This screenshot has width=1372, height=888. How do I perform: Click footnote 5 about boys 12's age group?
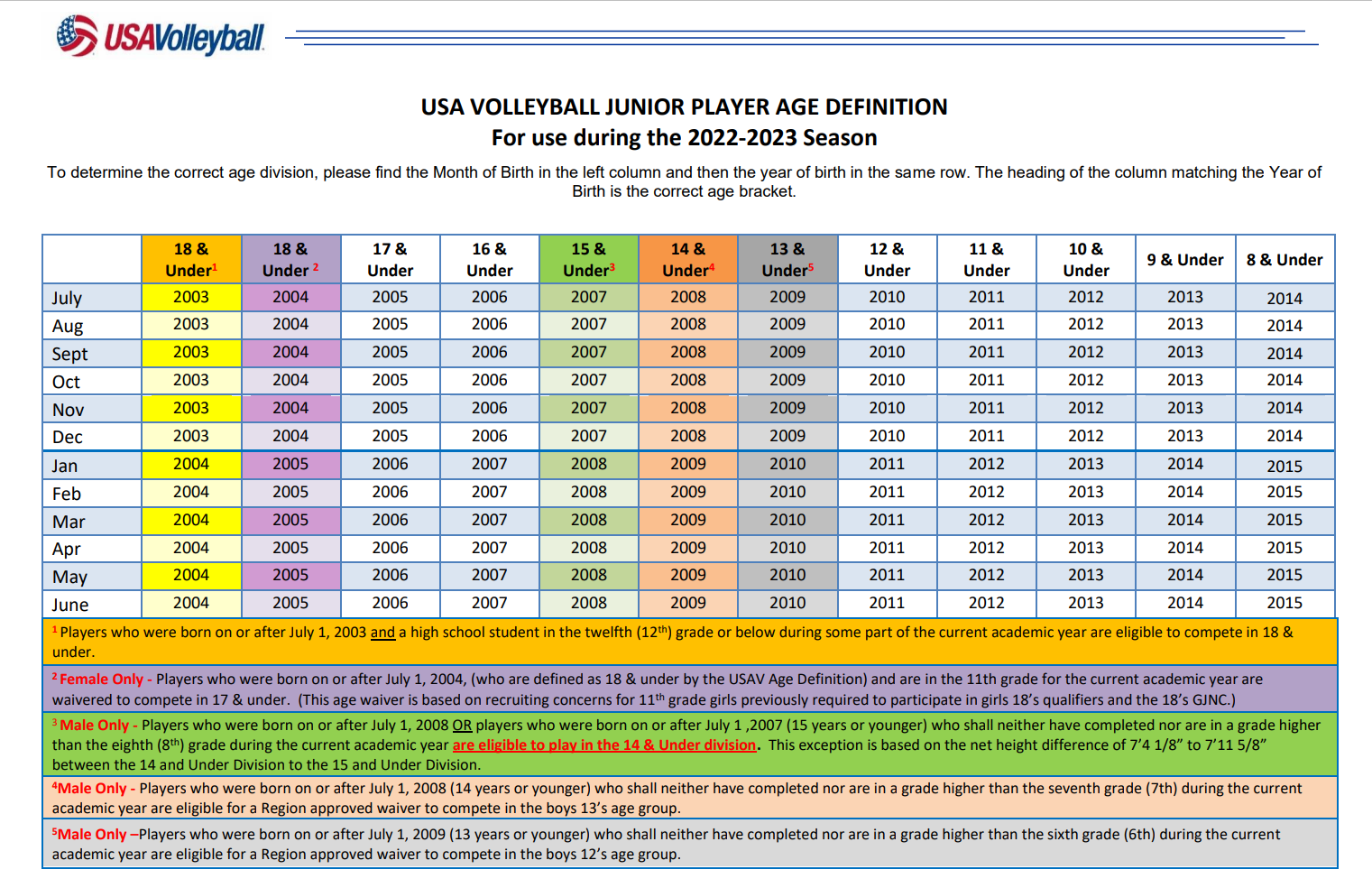[x=690, y=844]
